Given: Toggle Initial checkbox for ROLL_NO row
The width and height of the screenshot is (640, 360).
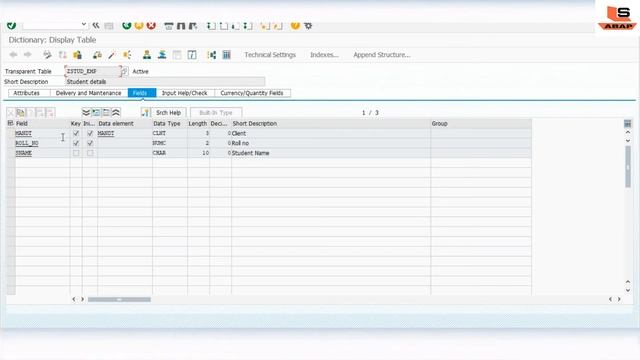Looking at the screenshot, I should click(x=90, y=143).
